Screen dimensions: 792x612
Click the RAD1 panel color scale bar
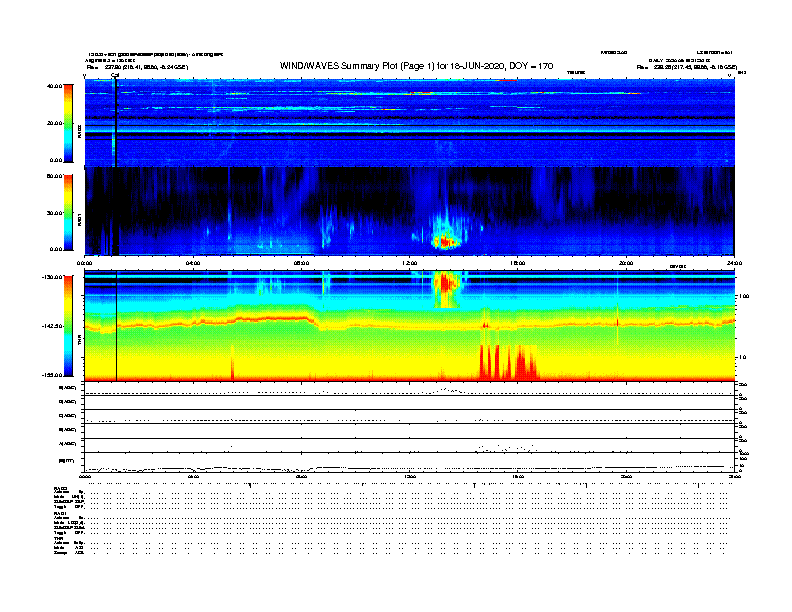pyautogui.click(x=68, y=213)
